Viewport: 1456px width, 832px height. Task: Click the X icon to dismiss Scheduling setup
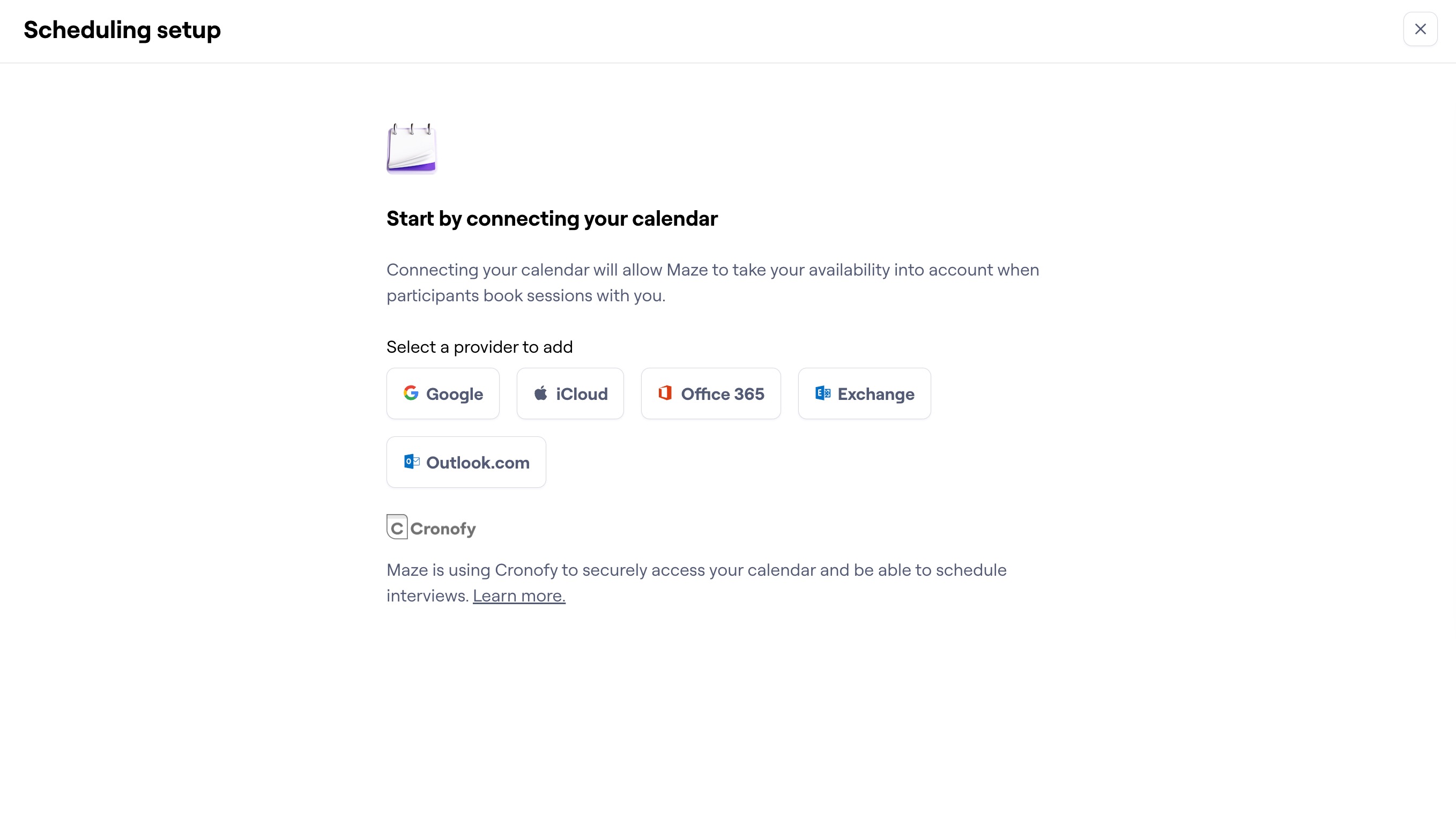click(x=1420, y=29)
